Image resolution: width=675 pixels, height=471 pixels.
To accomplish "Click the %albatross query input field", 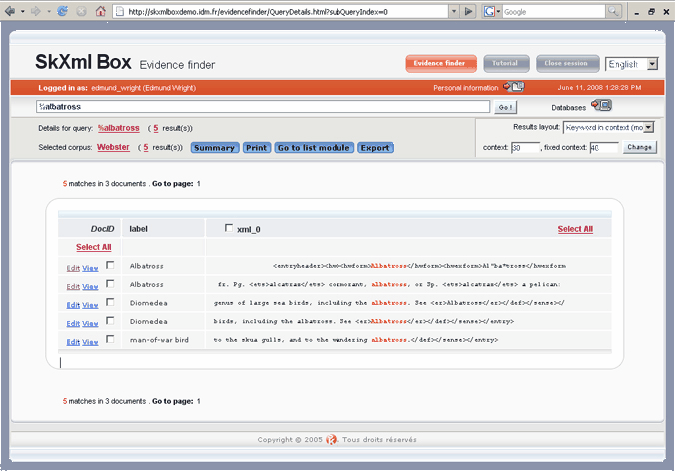I will (x=263, y=107).
